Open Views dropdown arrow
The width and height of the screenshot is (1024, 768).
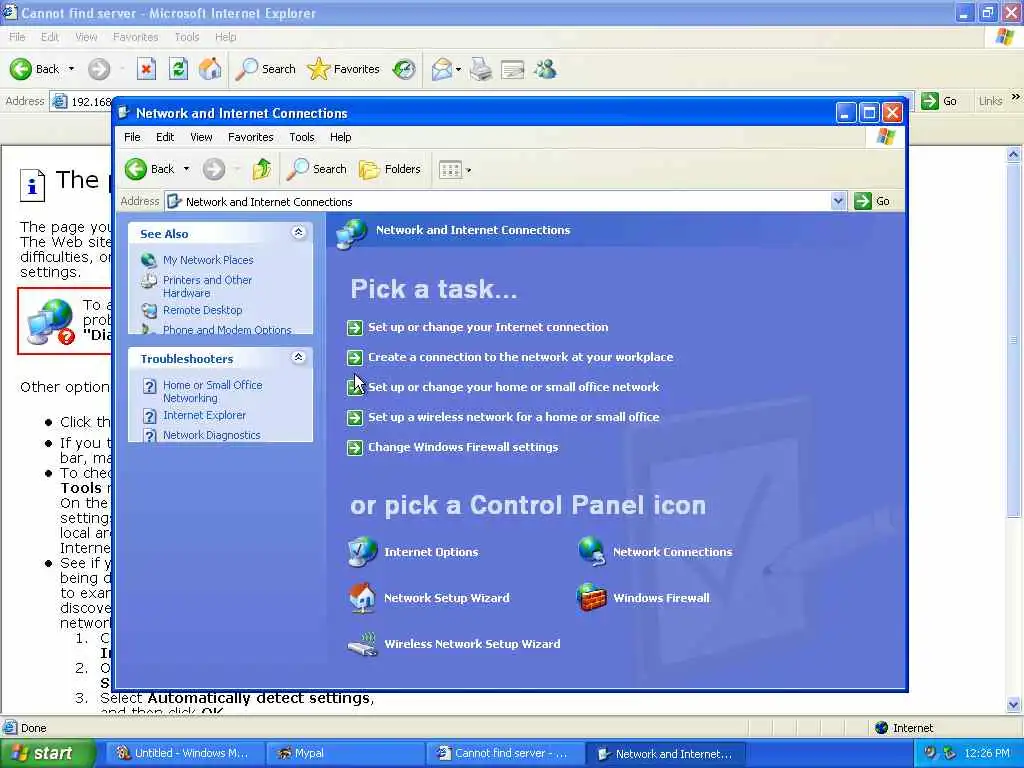tap(468, 170)
